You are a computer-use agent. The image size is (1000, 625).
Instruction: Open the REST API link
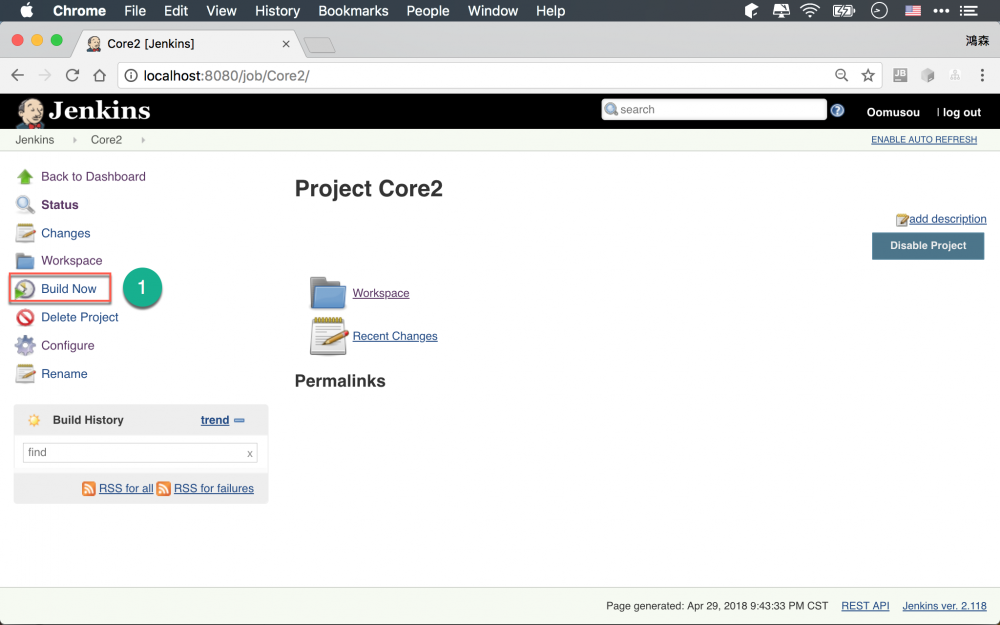tap(864, 605)
